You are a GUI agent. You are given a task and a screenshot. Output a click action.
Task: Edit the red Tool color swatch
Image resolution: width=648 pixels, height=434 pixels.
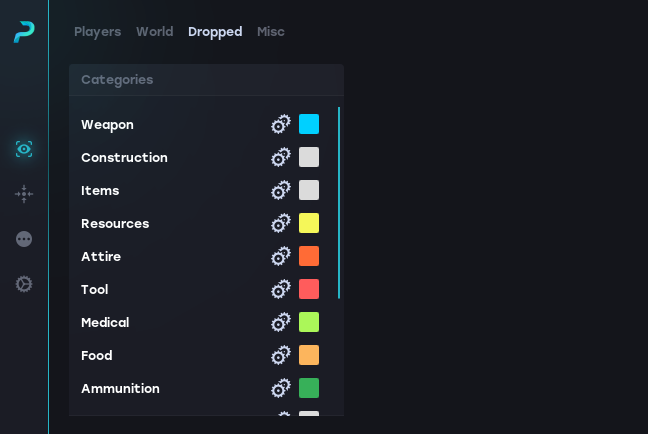tap(309, 289)
